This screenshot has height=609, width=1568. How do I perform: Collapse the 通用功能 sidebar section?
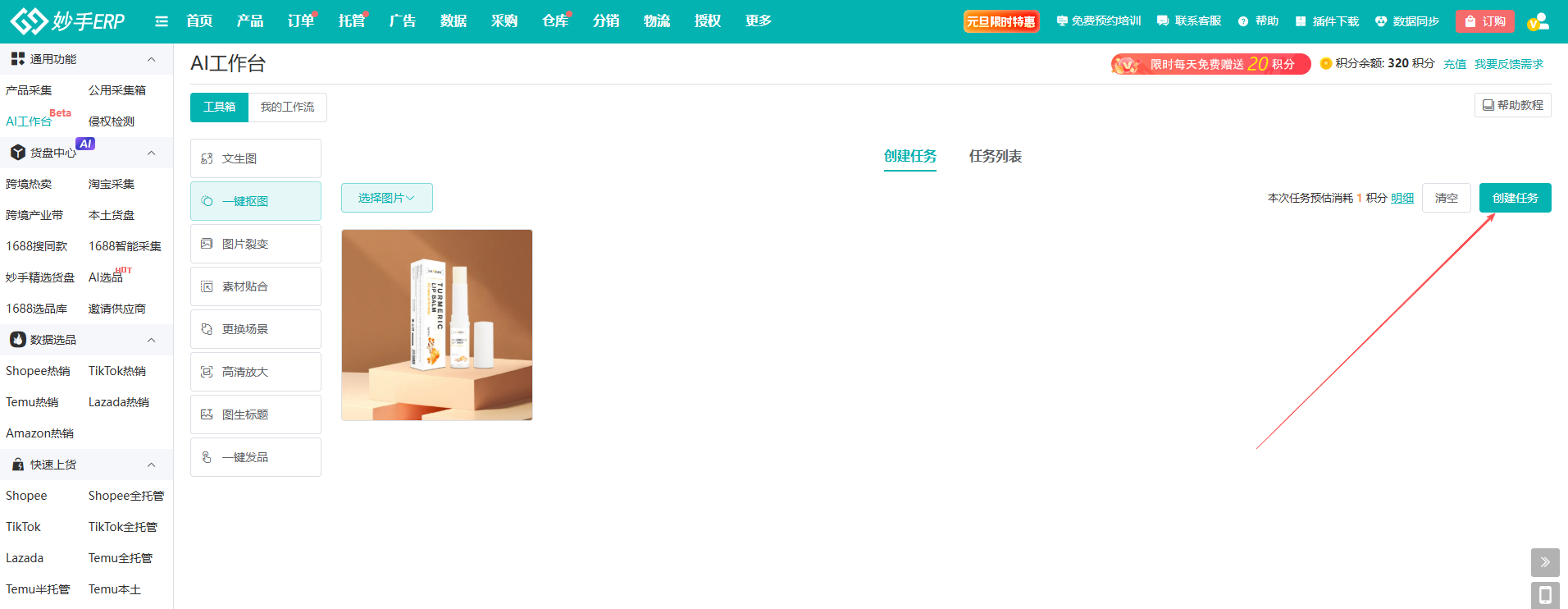click(151, 59)
